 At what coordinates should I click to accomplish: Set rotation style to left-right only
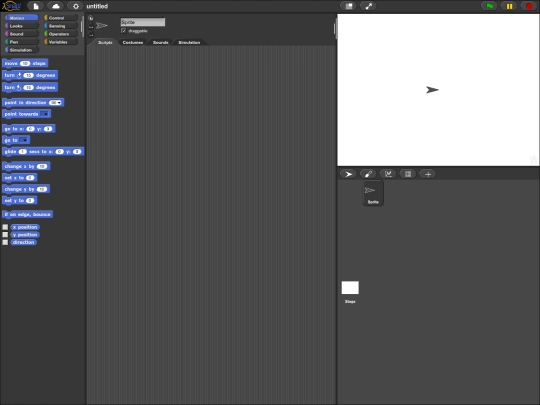91,27
